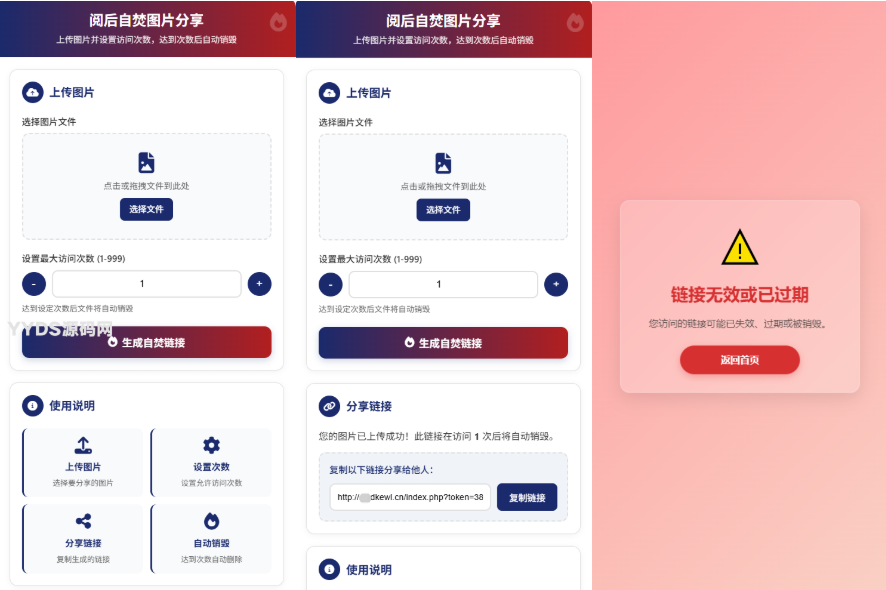Click the flame icon above 自动销毁
886x590 pixels.
pyautogui.click(x=211, y=521)
